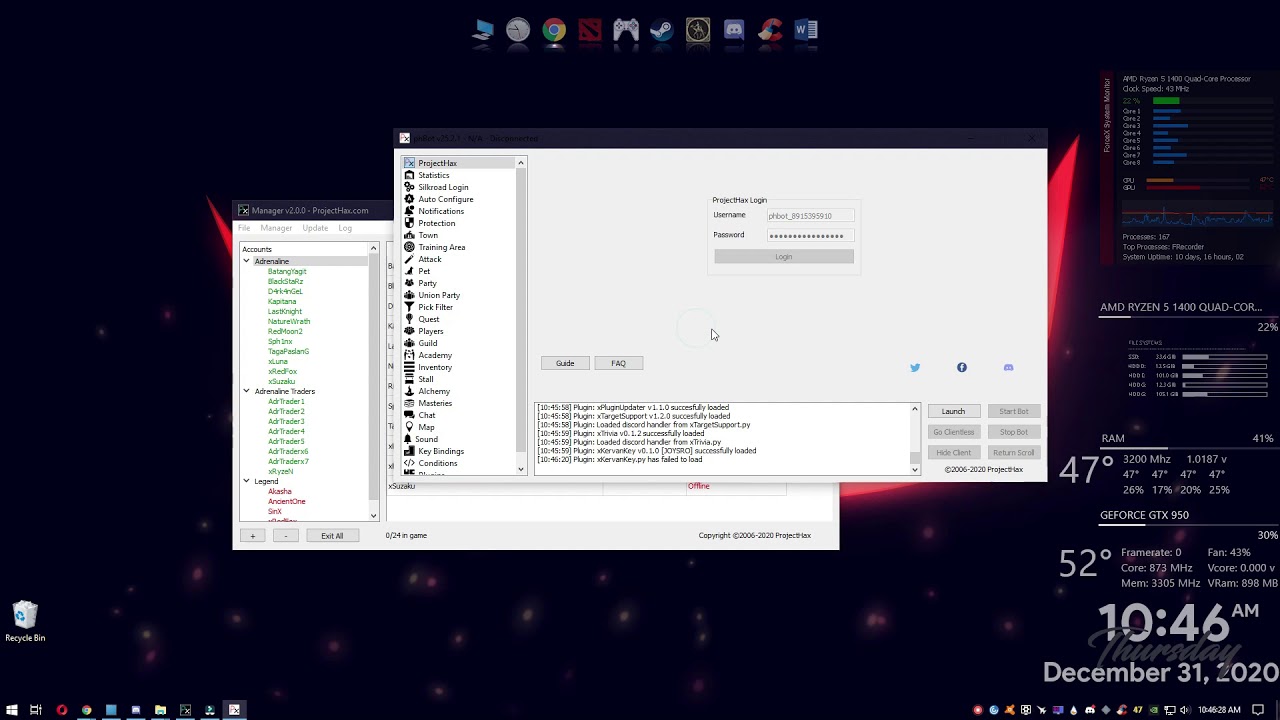The image size is (1280, 720).
Task: Open Log menu in Manager window
Action: tap(345, 228)
